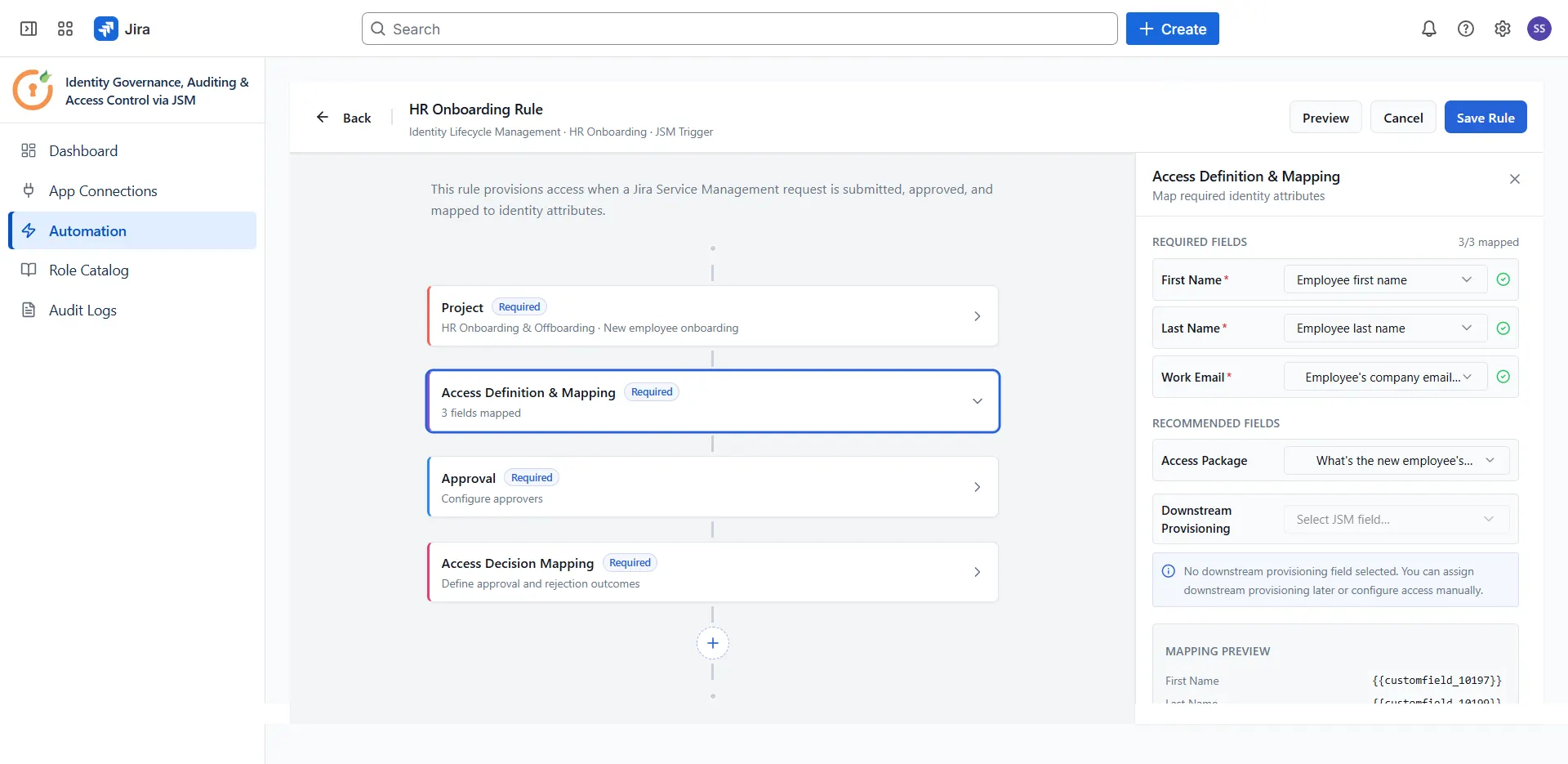Viewport: 1568px width, 764px height.
Task: Click 'Define approval and rejection outcomes' text
Action: pyautogui.click(x=541, y=583)
